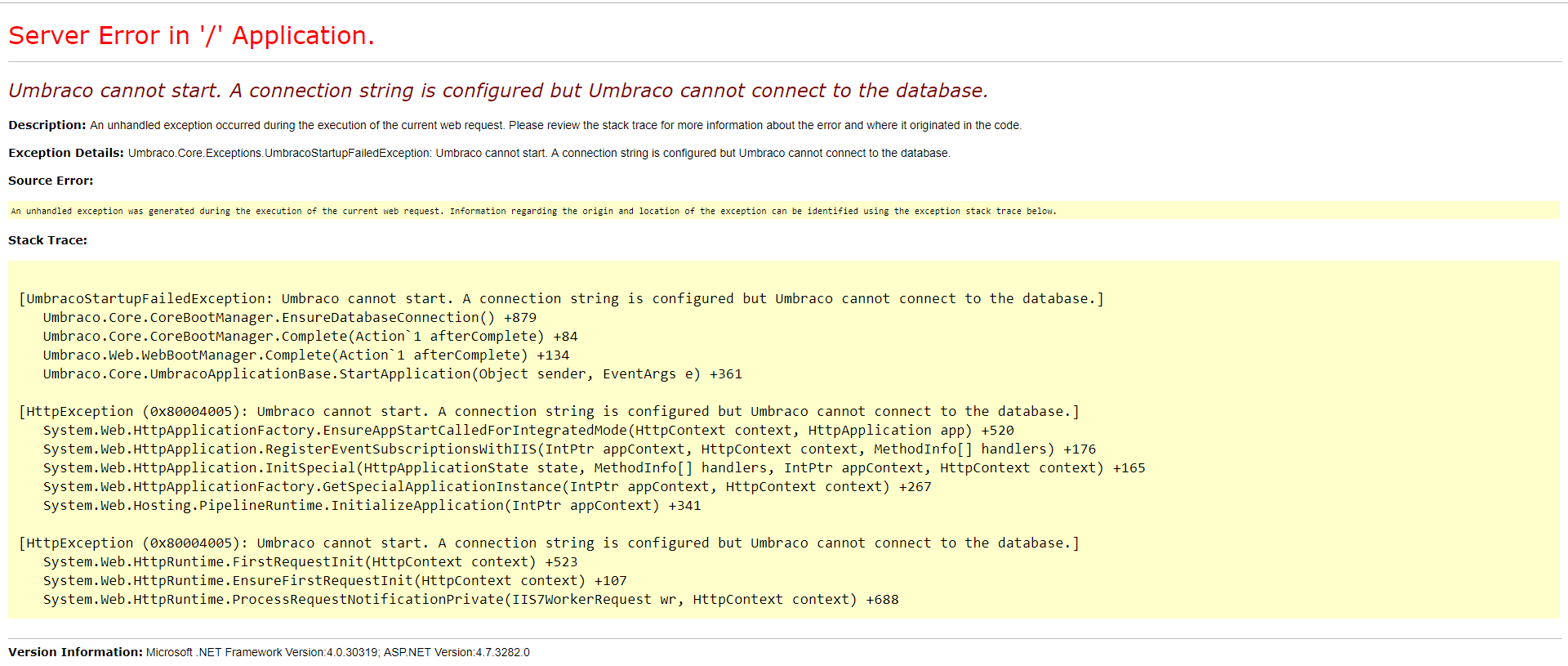Click the EnsureAppStartCalledForIntegratedMode +520 line
The height and width of the screenshot is (666, 1568).
pyautogui.click(x=528, y=431)
